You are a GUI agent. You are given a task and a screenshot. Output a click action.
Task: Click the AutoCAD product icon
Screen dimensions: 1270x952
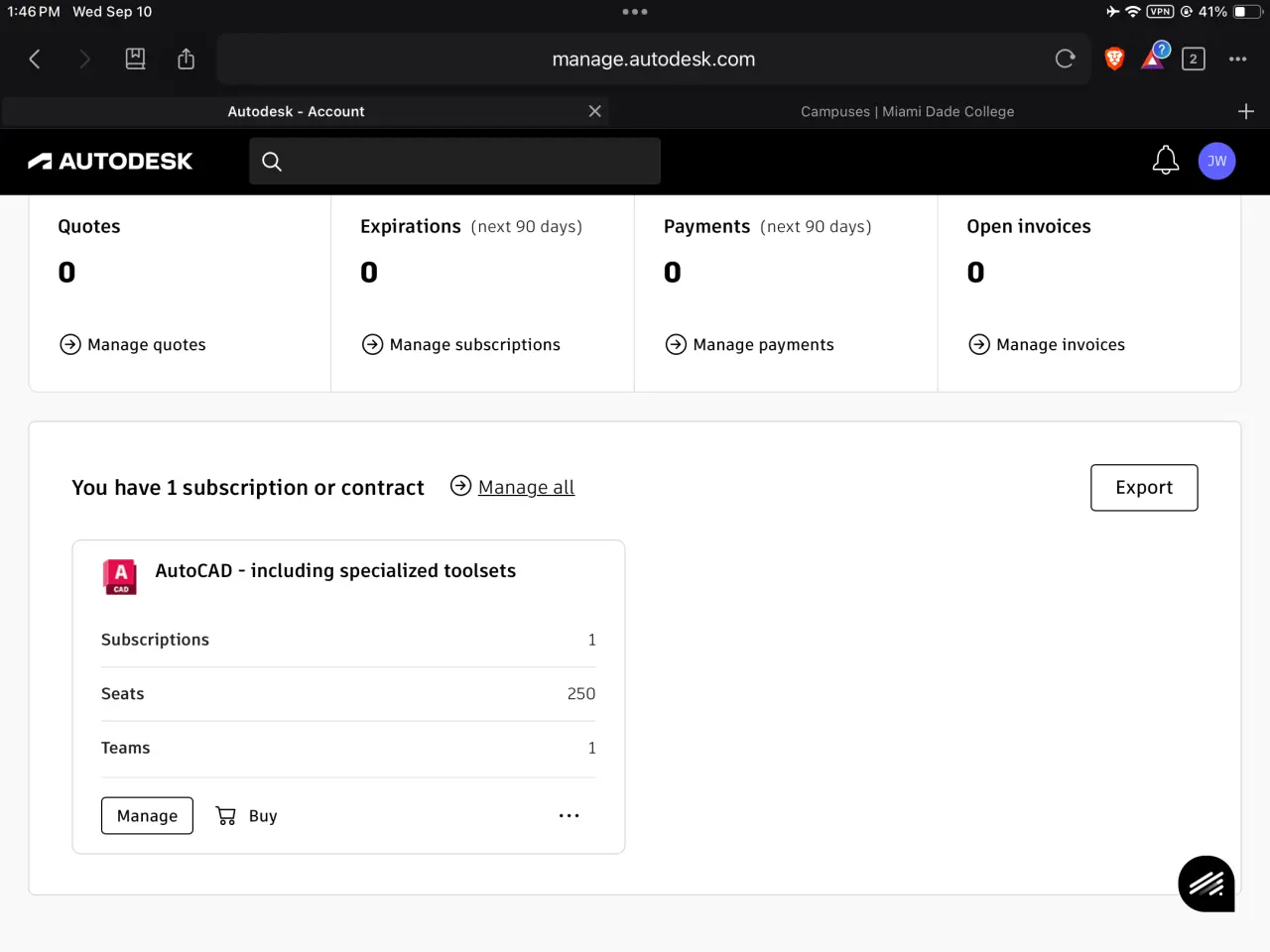tap(120, 577)
